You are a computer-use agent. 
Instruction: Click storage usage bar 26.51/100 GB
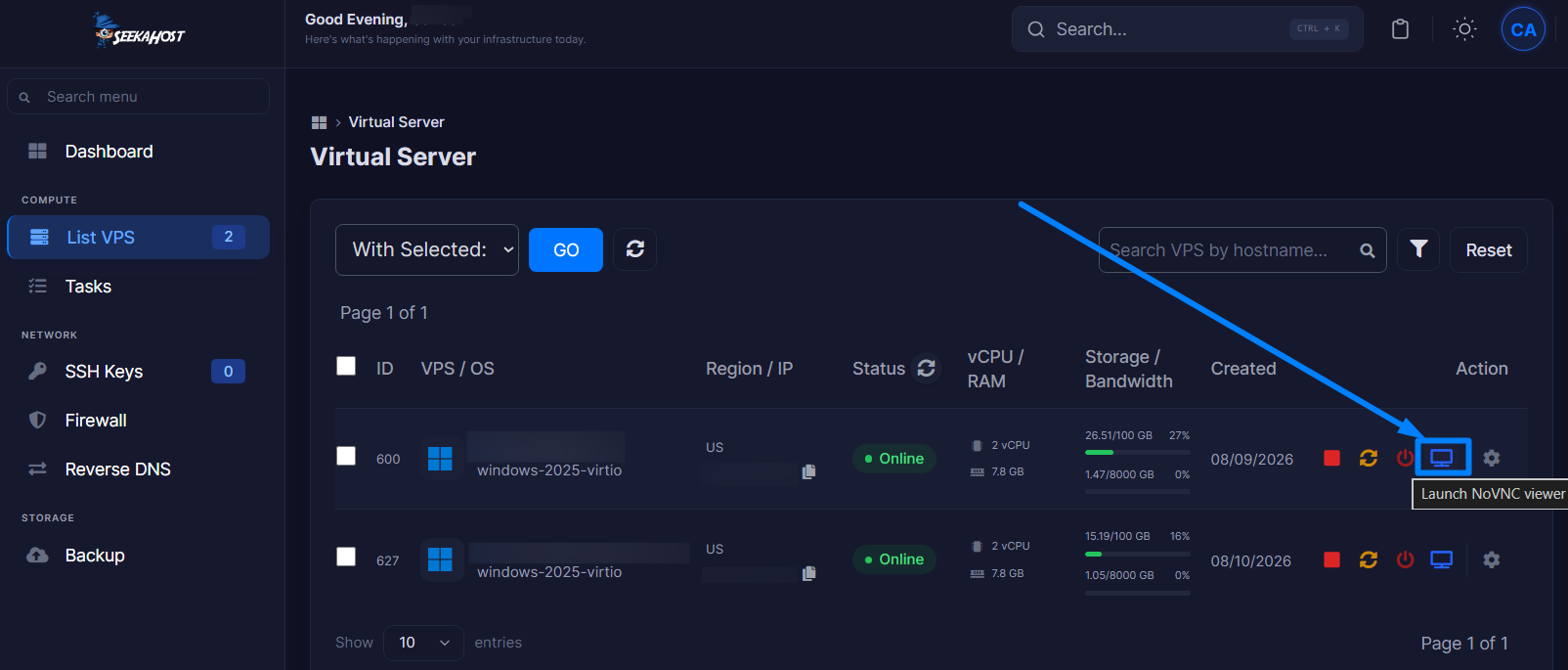tap(1137, 453)
